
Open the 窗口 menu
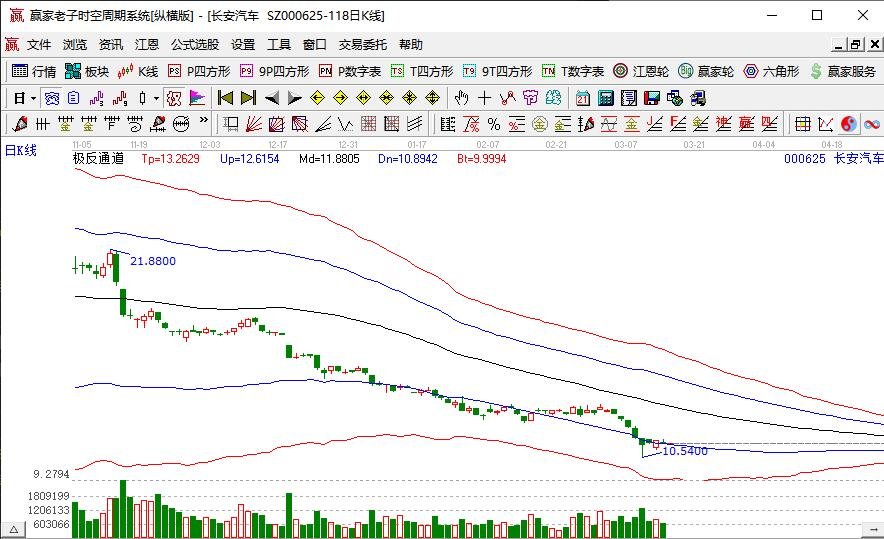[315, 45]
